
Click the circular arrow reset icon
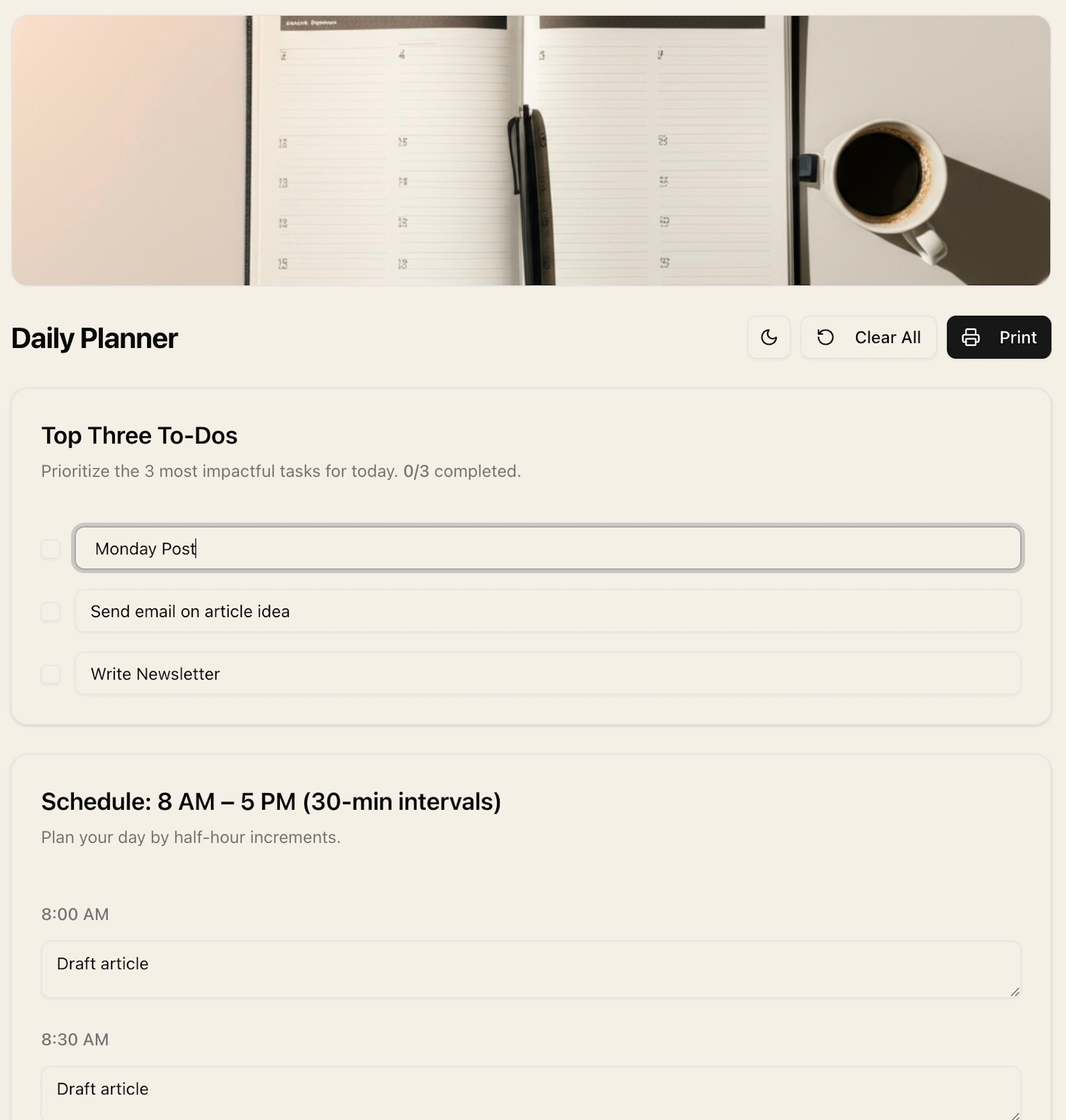[x=825, y=337]
